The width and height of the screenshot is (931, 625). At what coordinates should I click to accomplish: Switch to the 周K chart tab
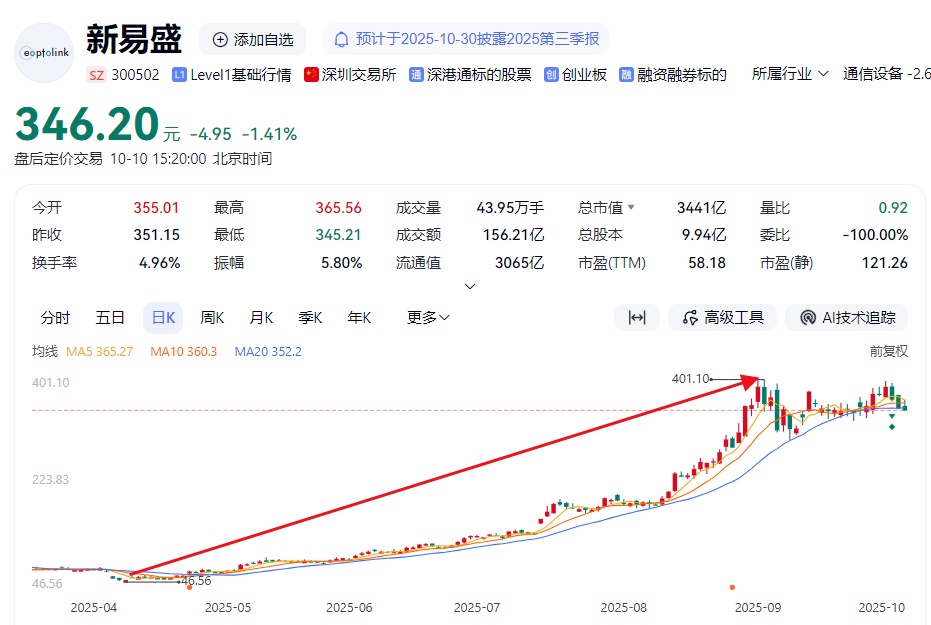[x=212, y=318]
